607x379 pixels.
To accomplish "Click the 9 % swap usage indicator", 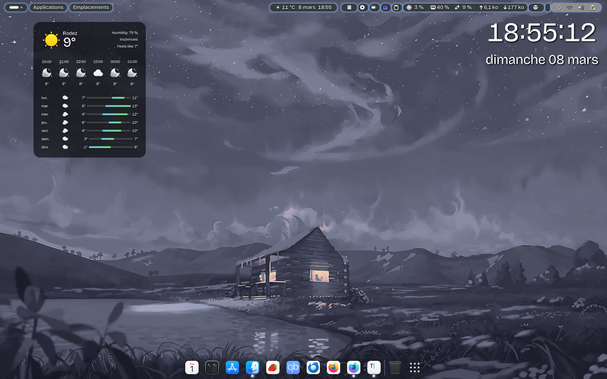I will pyautogui.click(x=463, y=7).
